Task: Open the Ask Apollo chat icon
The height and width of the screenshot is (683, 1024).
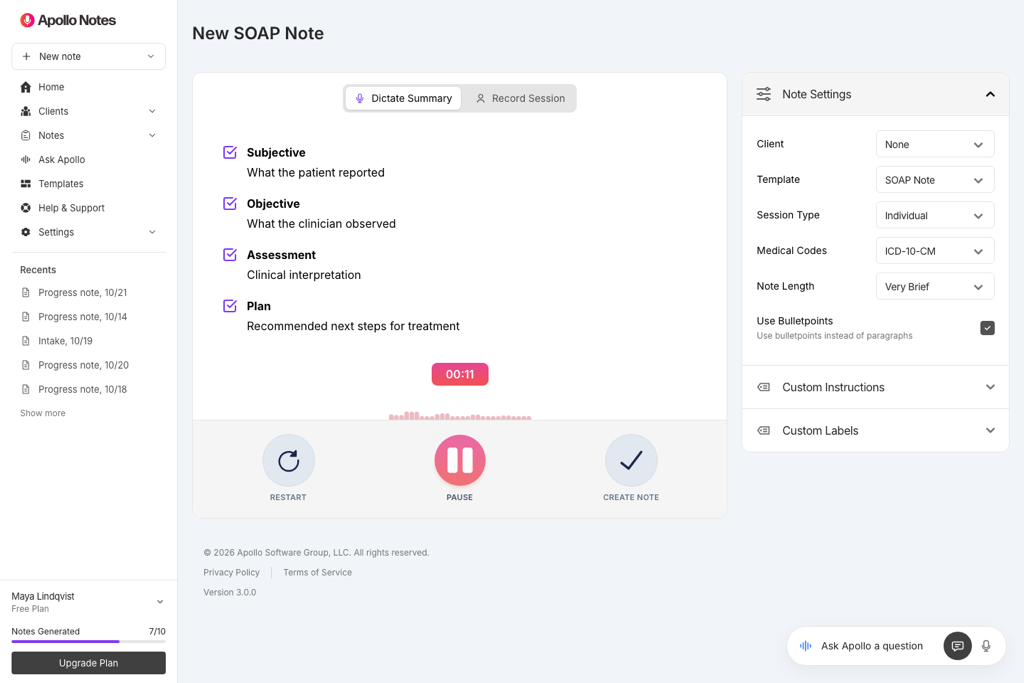Action: 957,646
